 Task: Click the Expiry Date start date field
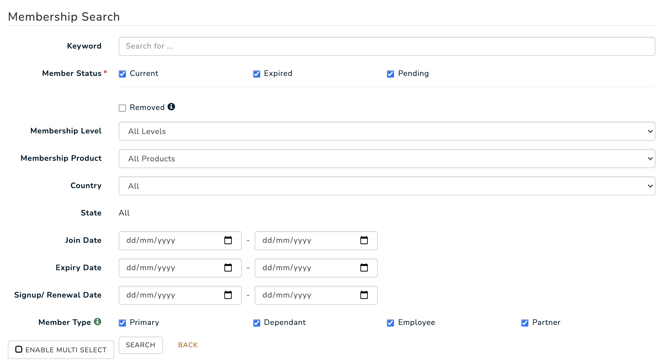click(180, 268)
